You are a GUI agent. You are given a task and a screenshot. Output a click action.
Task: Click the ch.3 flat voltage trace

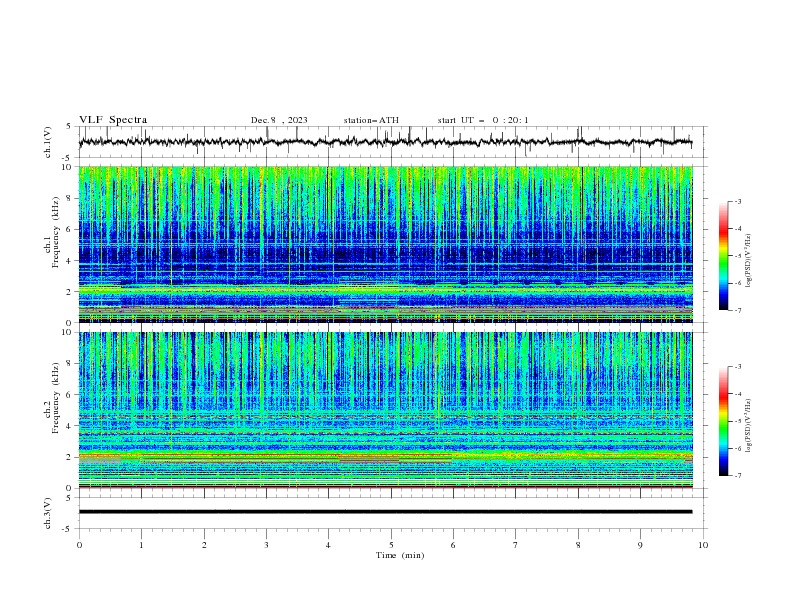(385, 512)
